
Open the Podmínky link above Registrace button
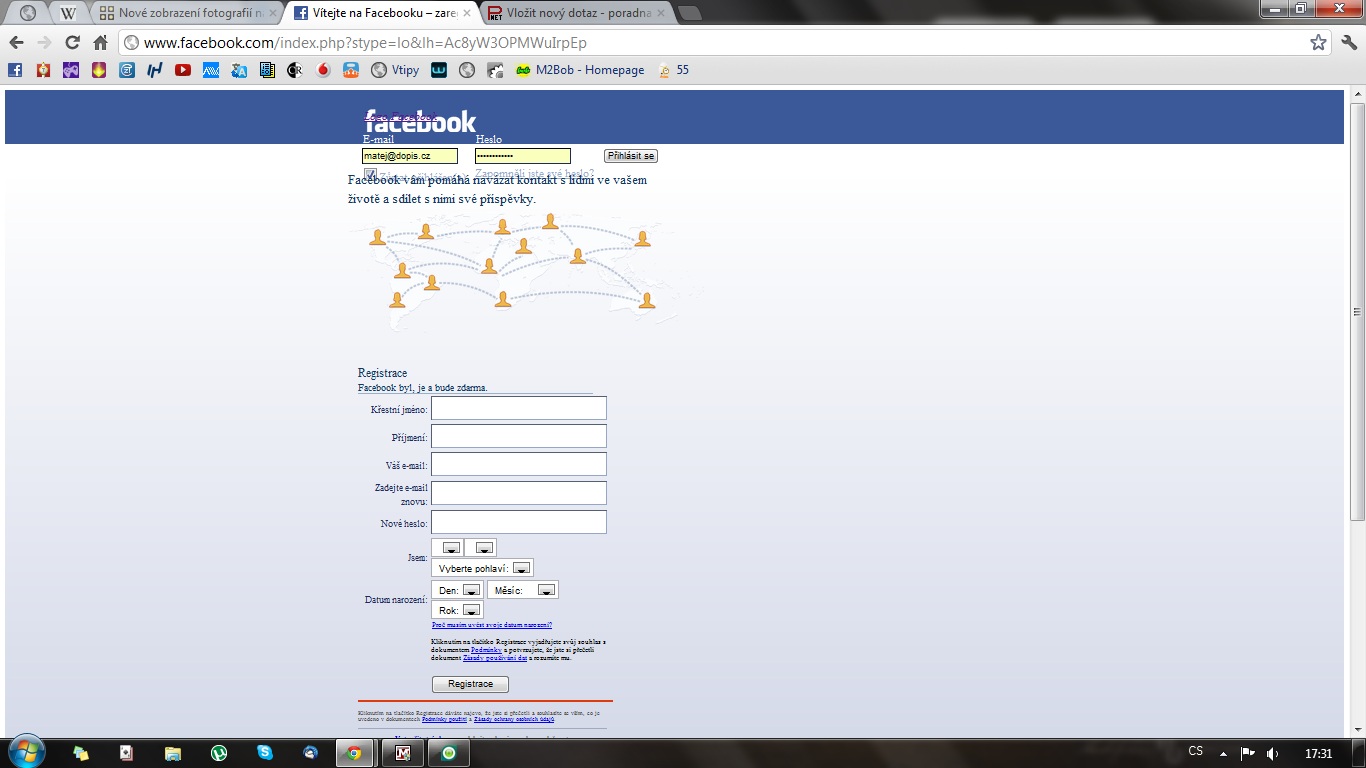click(486, 650)
